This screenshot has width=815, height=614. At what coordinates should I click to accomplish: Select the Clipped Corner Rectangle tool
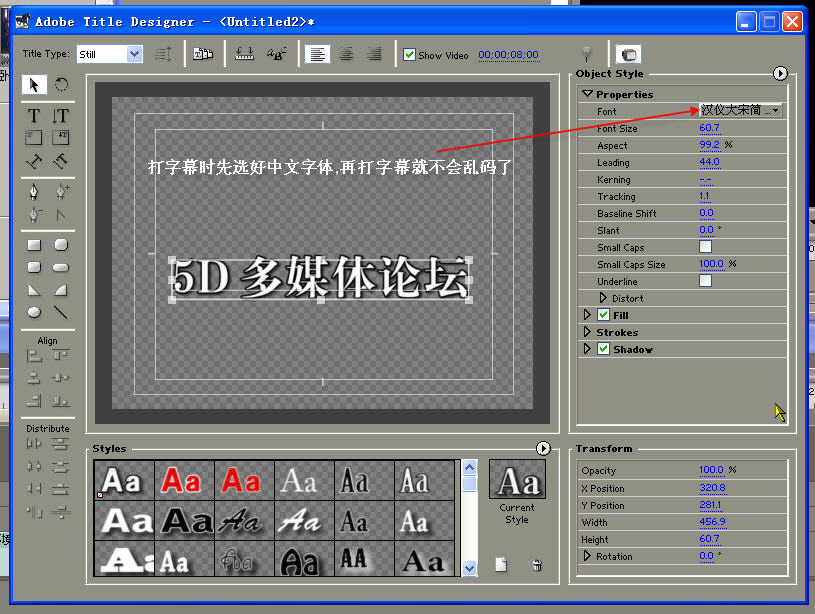coord(61,245)
